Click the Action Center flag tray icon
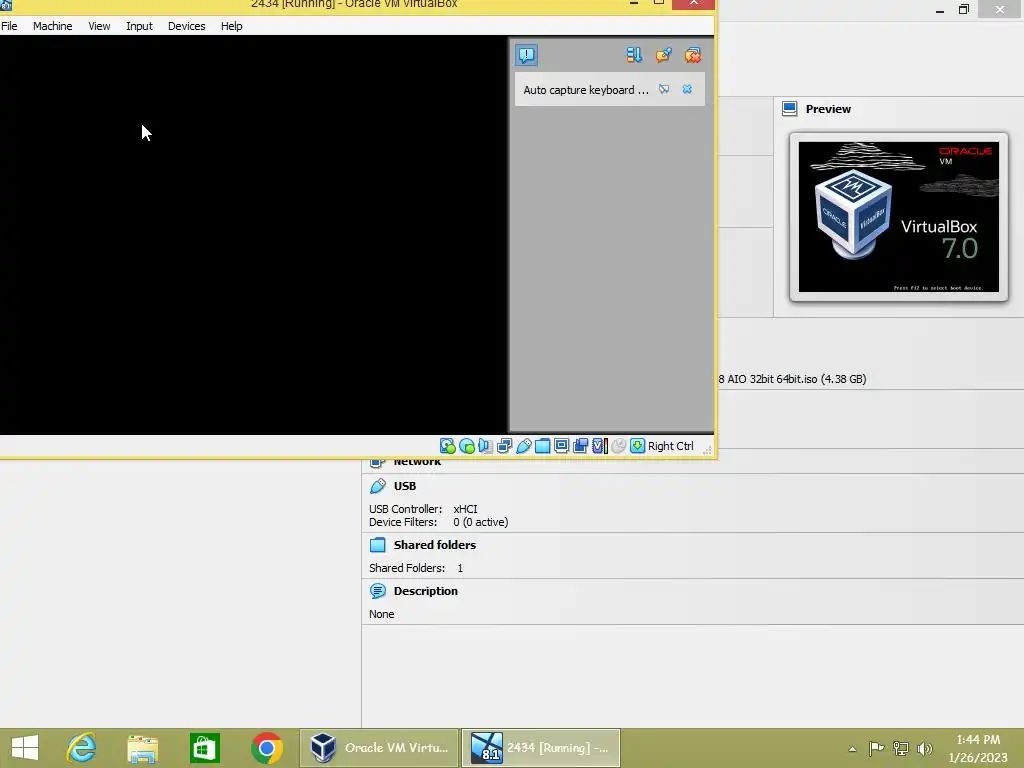 point(876,748)
